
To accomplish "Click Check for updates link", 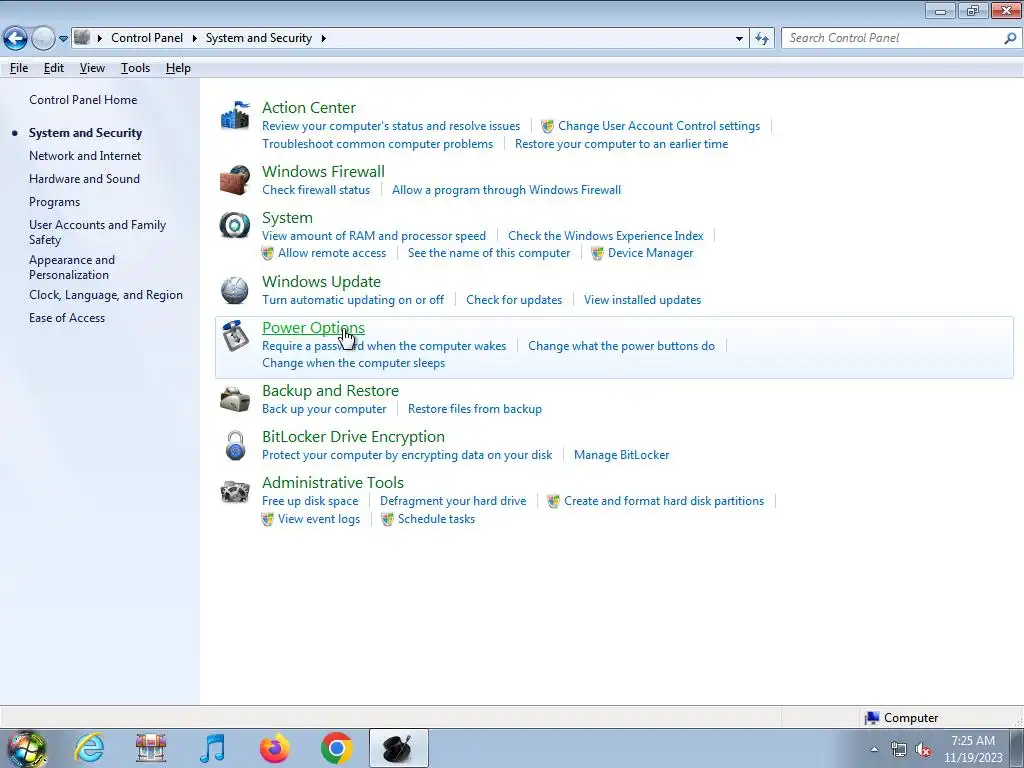I will [514, 300].
